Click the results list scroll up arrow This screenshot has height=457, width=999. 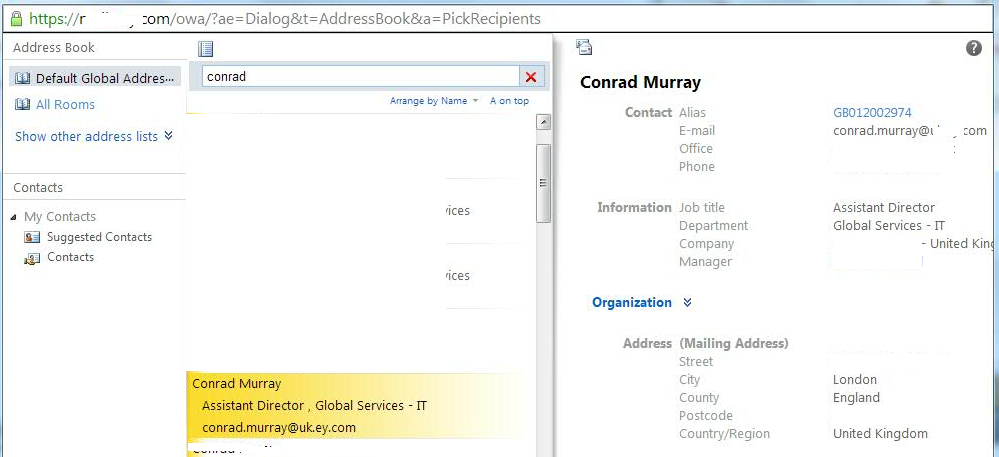(x=543, y=122)
